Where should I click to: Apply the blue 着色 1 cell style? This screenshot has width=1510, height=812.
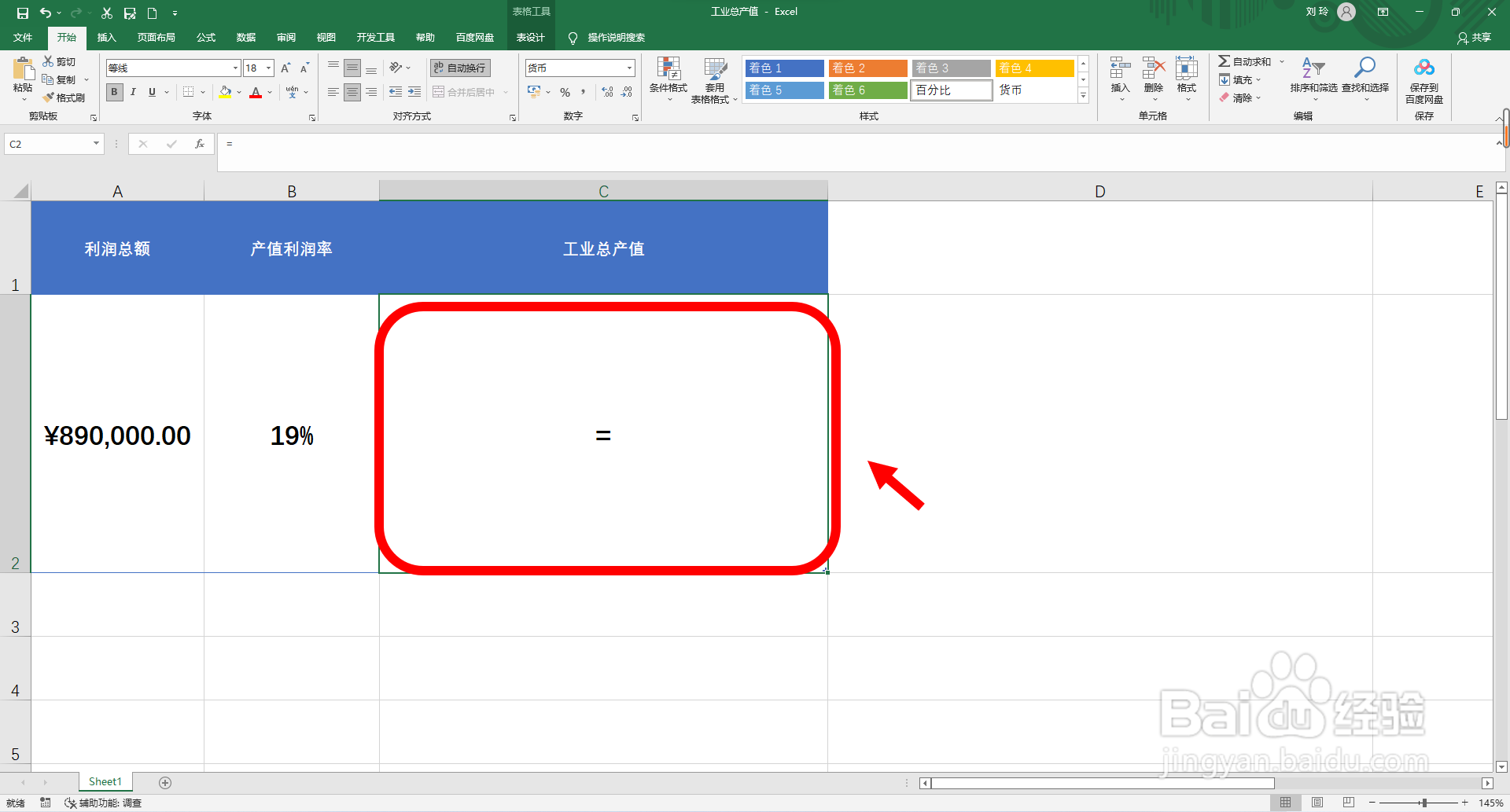click(784, 68)
